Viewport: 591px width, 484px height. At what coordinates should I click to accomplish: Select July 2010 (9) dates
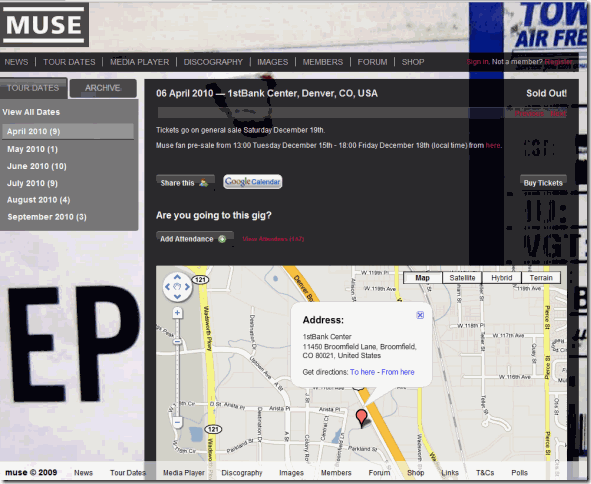pos(32,183)
